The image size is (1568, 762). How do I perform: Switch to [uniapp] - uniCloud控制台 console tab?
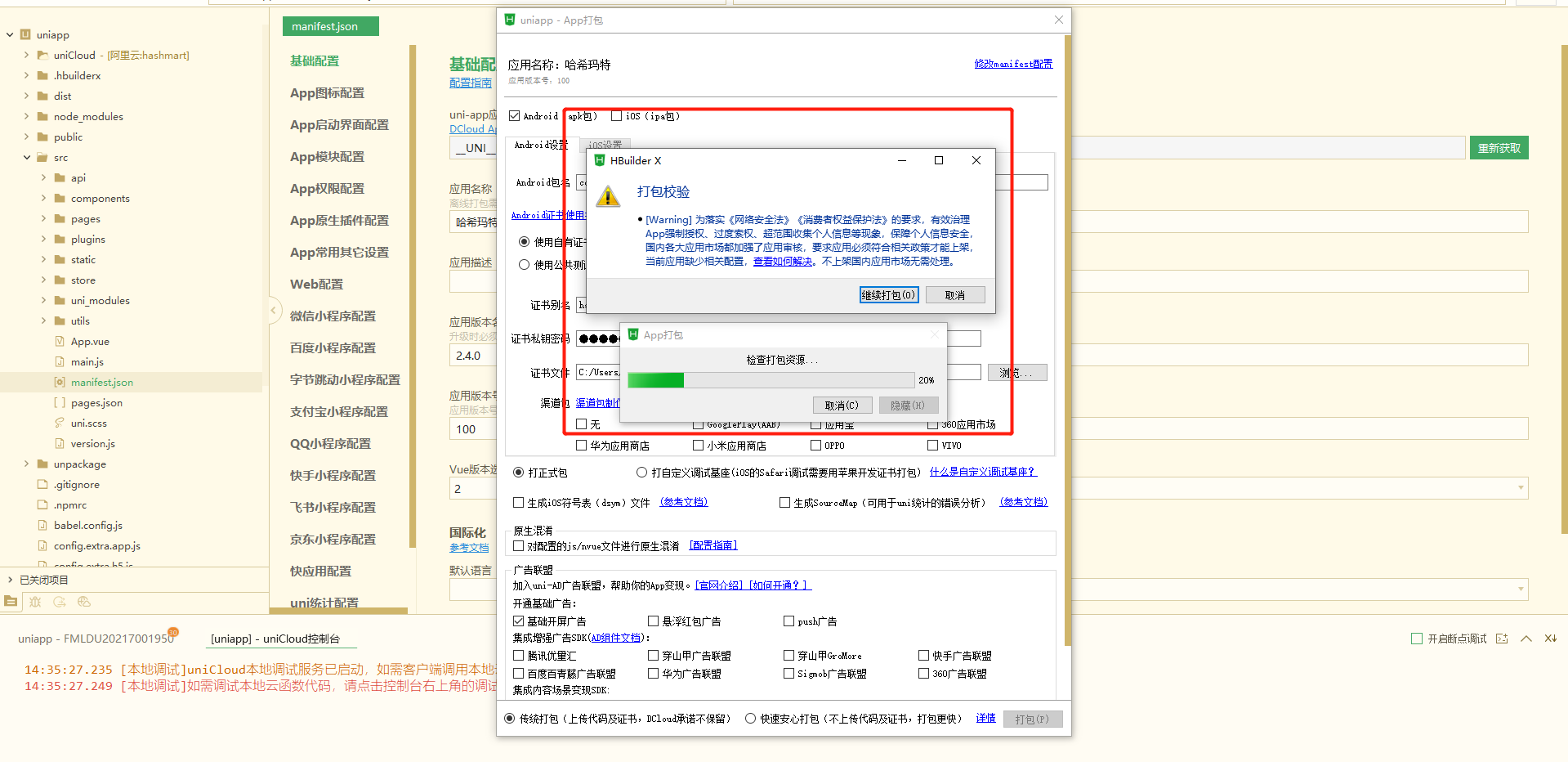275,639
